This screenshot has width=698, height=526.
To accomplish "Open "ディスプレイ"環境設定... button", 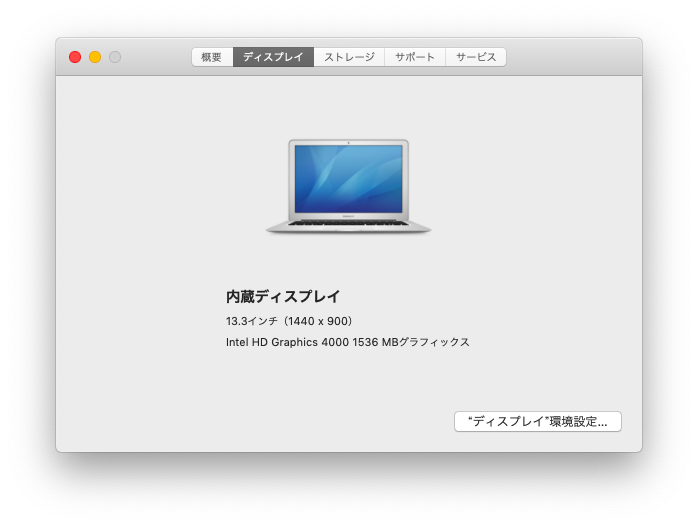I will pos(538,421).
